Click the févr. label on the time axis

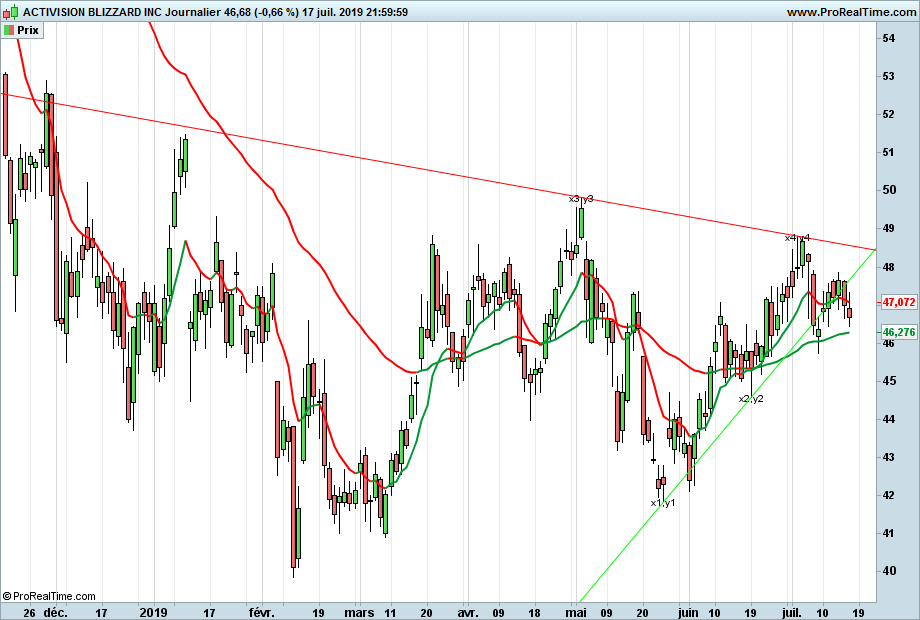tap(261, 613)
